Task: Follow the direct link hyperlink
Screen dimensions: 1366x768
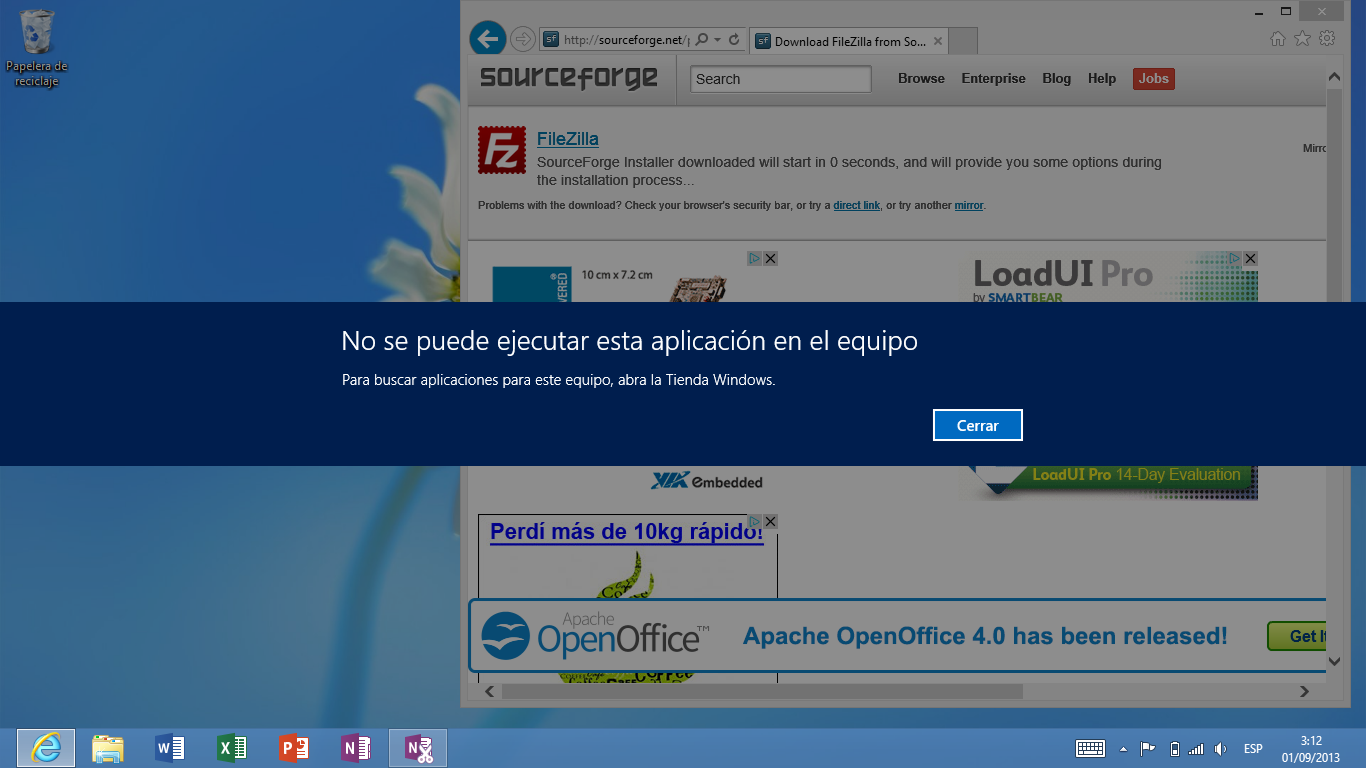Action: 856,205
